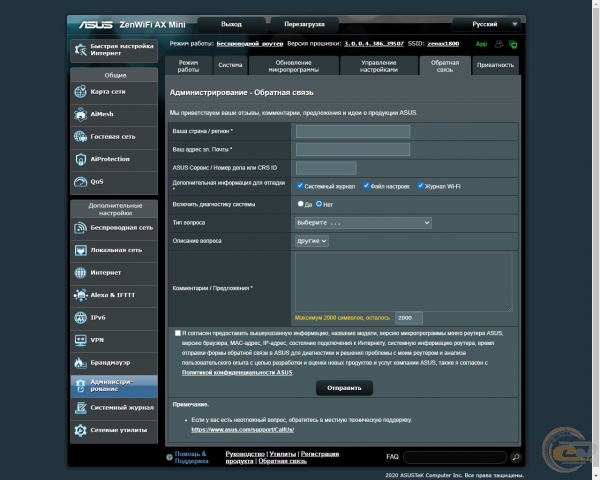Check the consent agreement checkbox
This screenshot has width=600, height=480.
pyautogui.click(x=178, y=333)
